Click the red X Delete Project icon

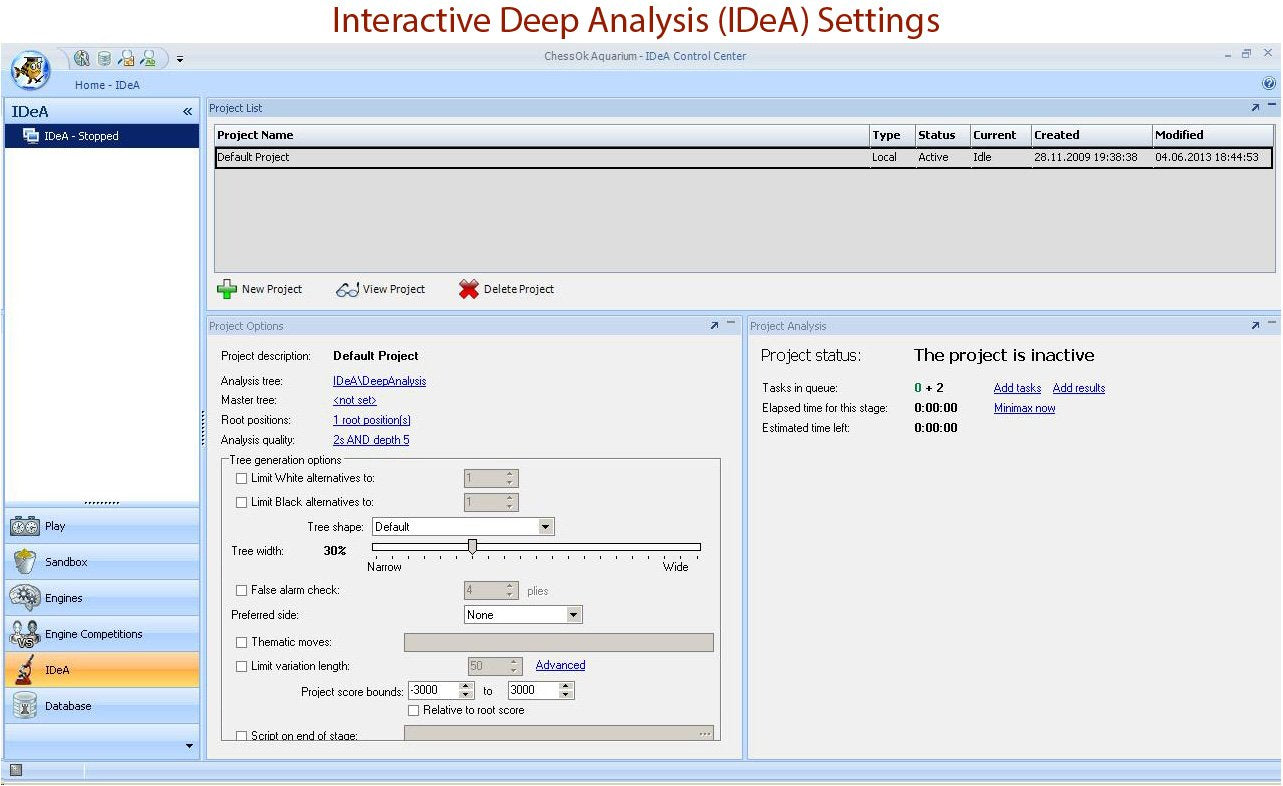pos(468,289)
